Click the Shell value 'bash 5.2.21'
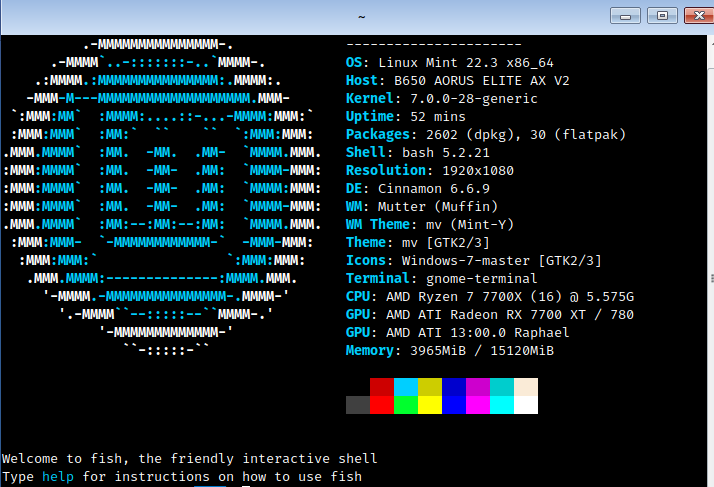714x487 pixels. pyautogui.click(x=446, y=153)
